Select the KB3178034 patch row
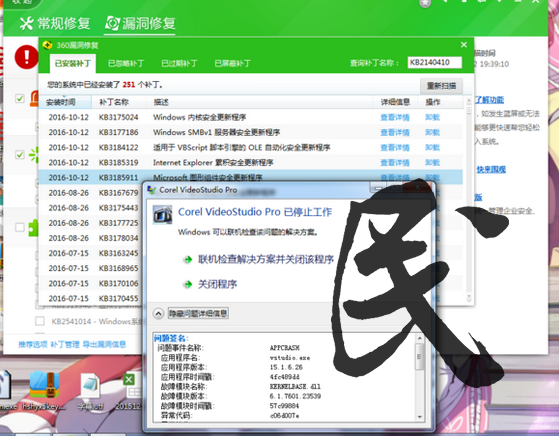559x438 pixels. click(x=91, y=238)
